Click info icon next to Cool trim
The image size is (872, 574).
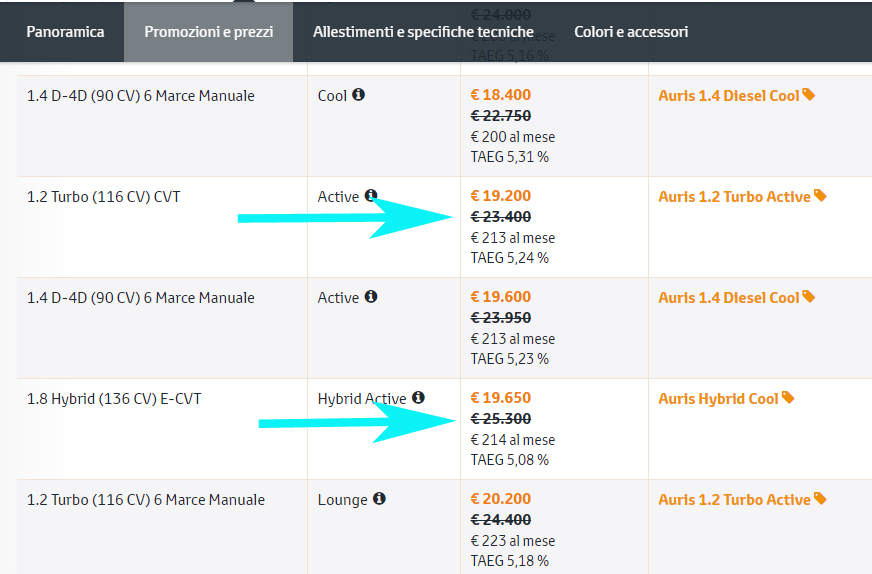point(359,95)
